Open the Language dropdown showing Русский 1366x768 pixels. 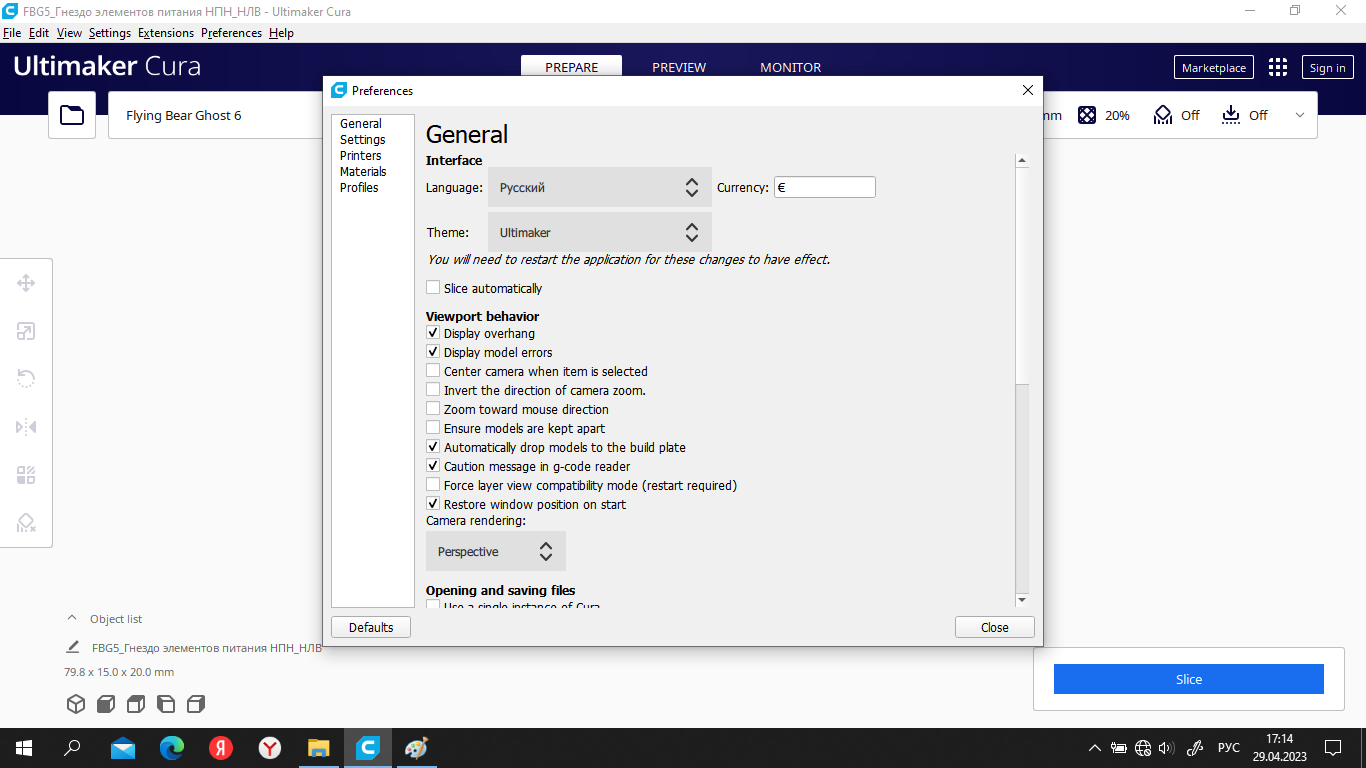point(600,187)
